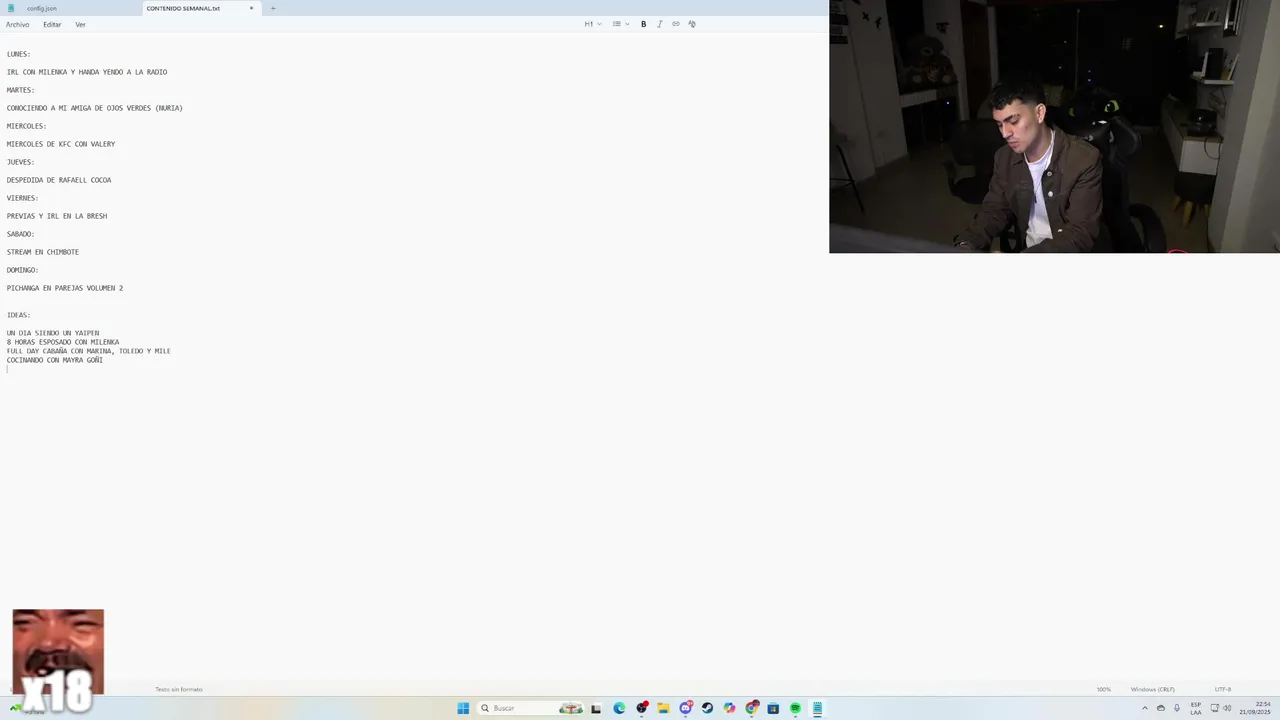Viewport: 1280px width, 720px height.
Task: Click the Buscar taskbar search box
Action: click(530, 708)
